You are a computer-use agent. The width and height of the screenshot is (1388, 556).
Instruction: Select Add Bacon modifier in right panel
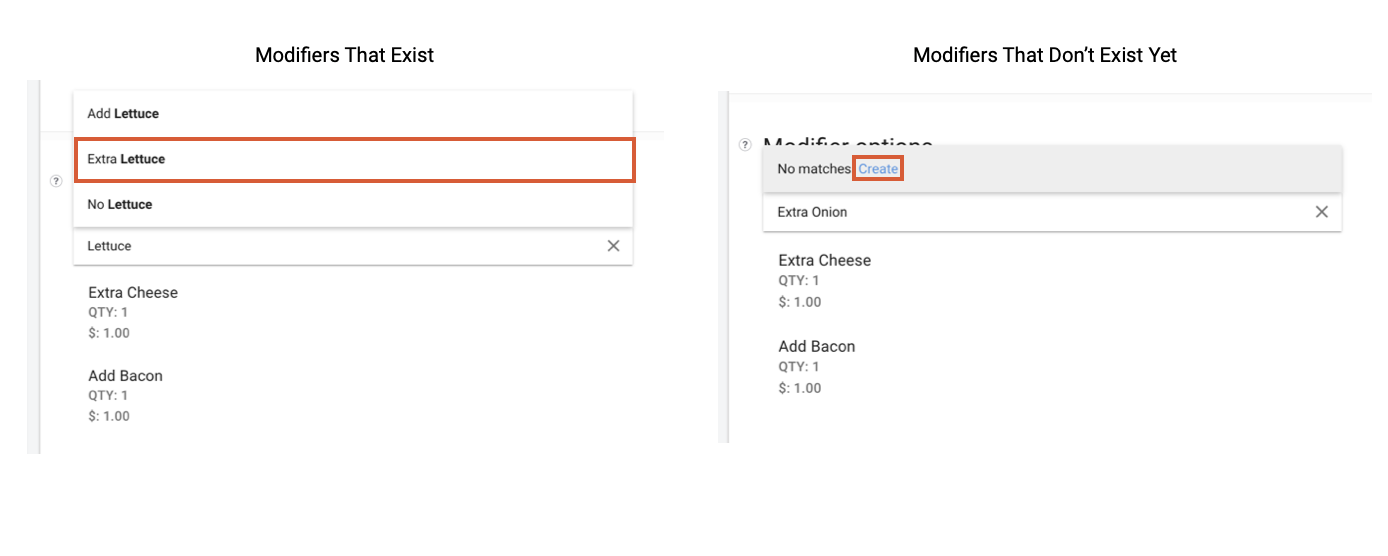coord(817,346)
